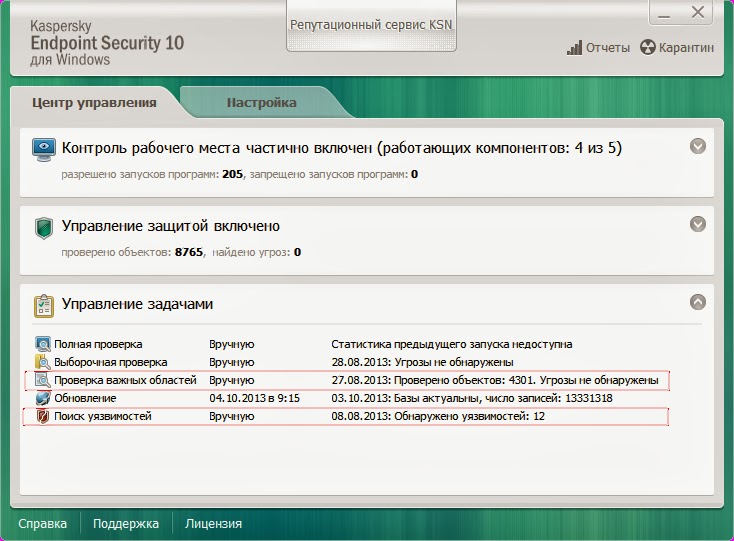Expand the Контроль рабочего места section
Image resolution: width=734 pixels, height=541 pixels.
point(697,146)
